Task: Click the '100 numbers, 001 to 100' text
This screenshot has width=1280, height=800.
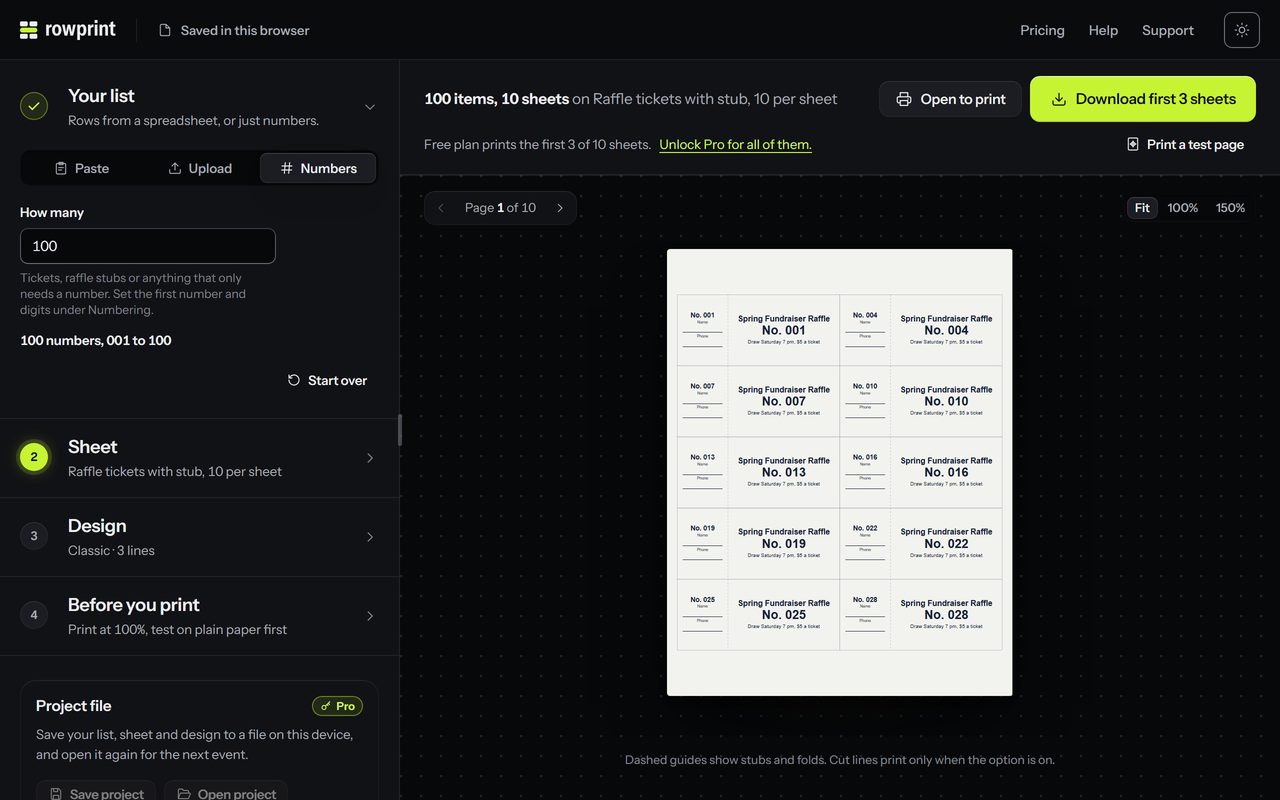Action: pos(96,340)
